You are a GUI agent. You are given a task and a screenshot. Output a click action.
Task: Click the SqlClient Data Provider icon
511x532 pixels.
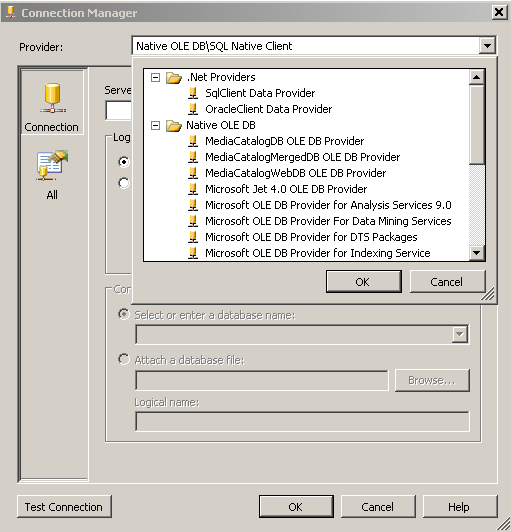(x=193, y=93)
